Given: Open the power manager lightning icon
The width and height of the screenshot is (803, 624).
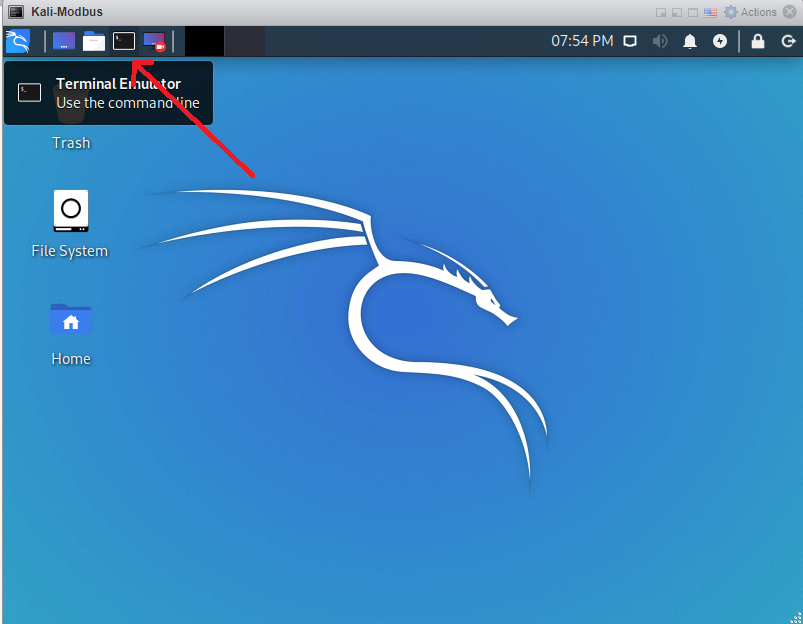Looking at the screenshot, I should tap(720, 41).
